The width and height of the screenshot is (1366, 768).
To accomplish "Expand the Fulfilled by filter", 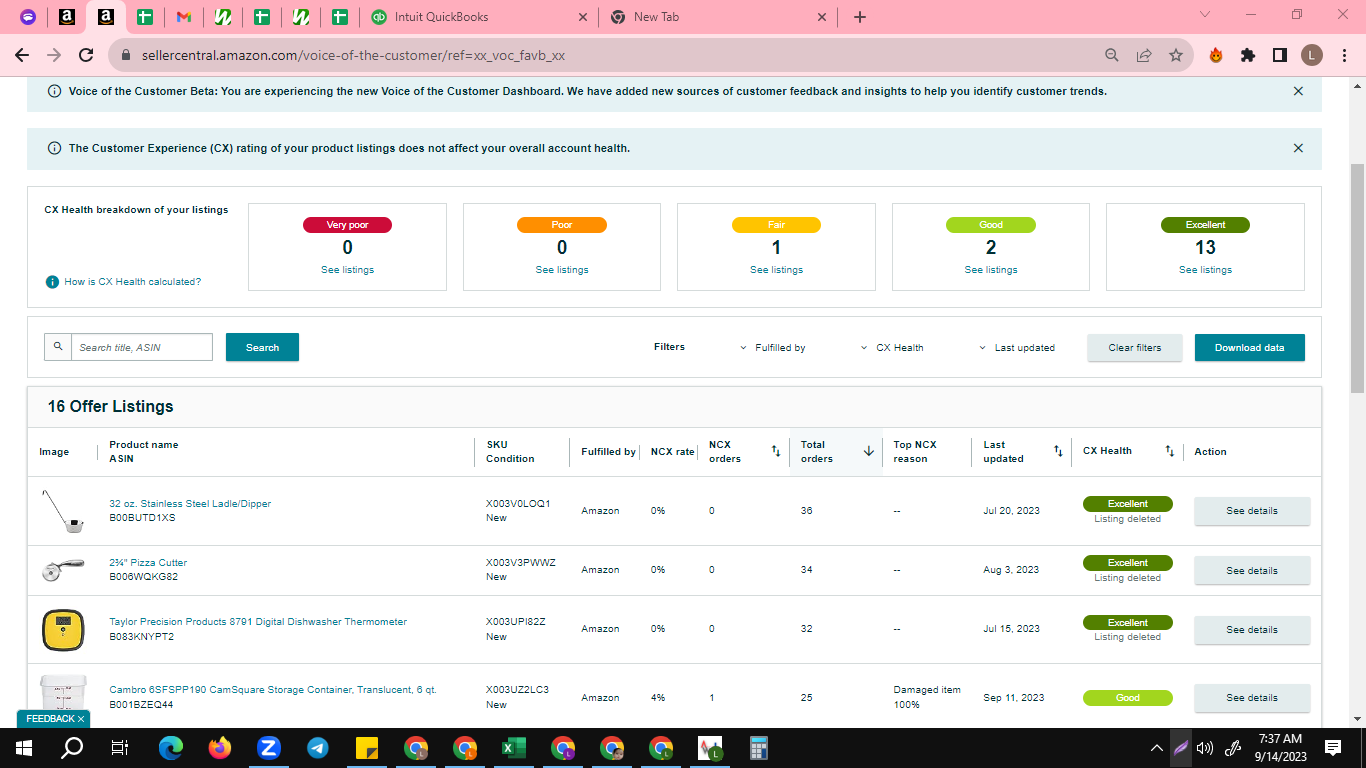I will click(x=773, y=348).
